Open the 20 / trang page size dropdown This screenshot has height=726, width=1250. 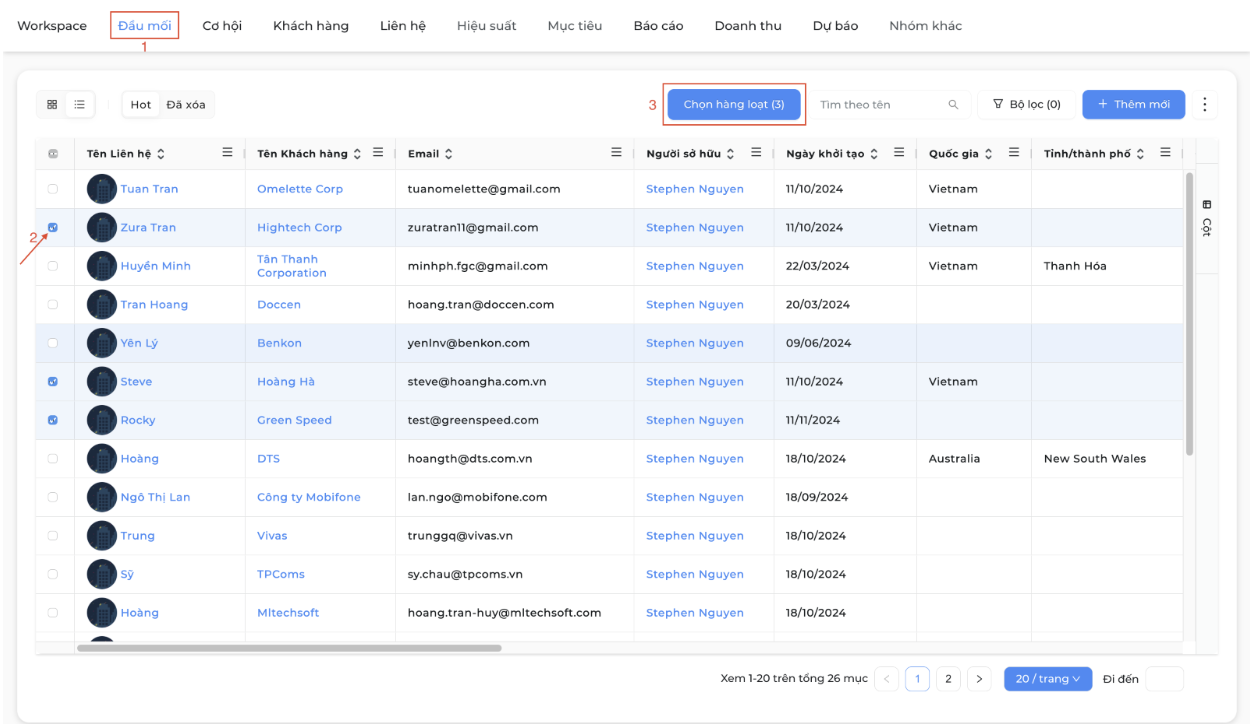[x=1048, y=679]
